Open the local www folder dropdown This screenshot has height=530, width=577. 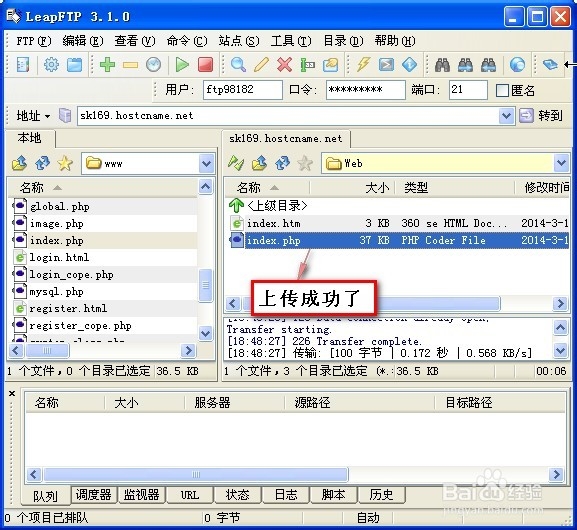coord(206,163)
